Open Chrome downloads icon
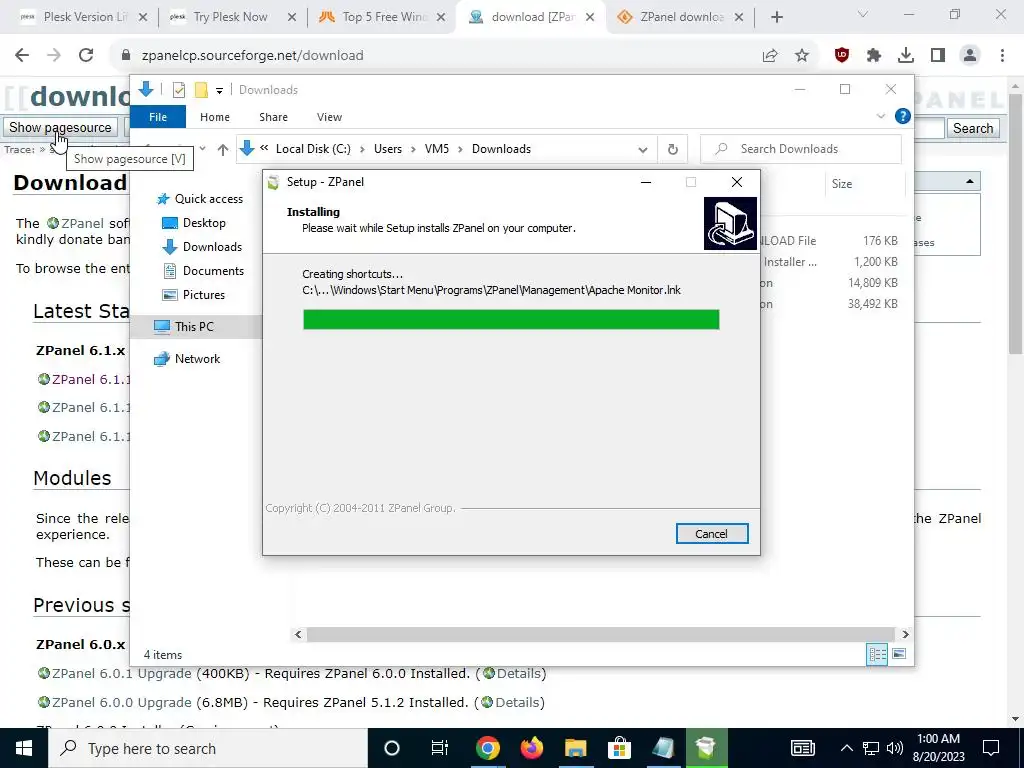Image resolution: width=1024 pixels, height=768 pixels. pos(906,56)
